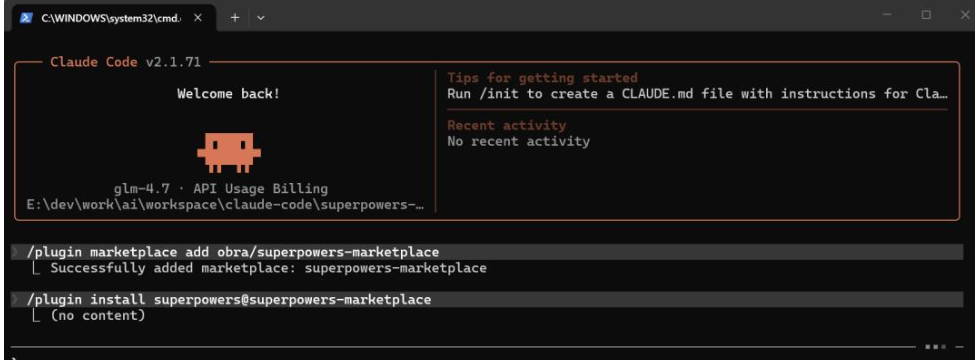Expand the new tab profile dropdown chevron
This screenshot has width=975, height=360.
point(261,18)
